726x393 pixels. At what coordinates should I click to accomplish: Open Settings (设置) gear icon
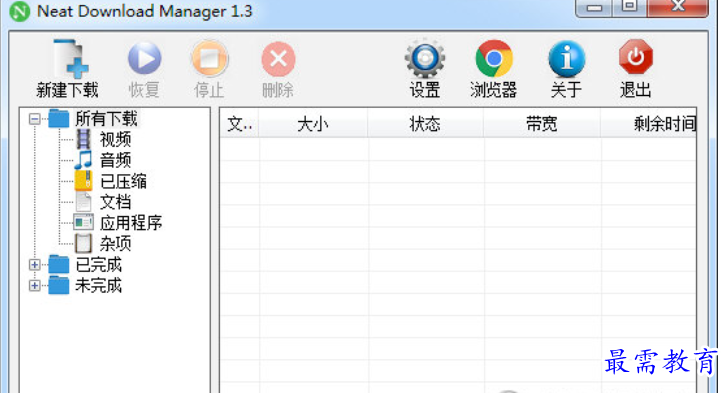coord(425,59)
